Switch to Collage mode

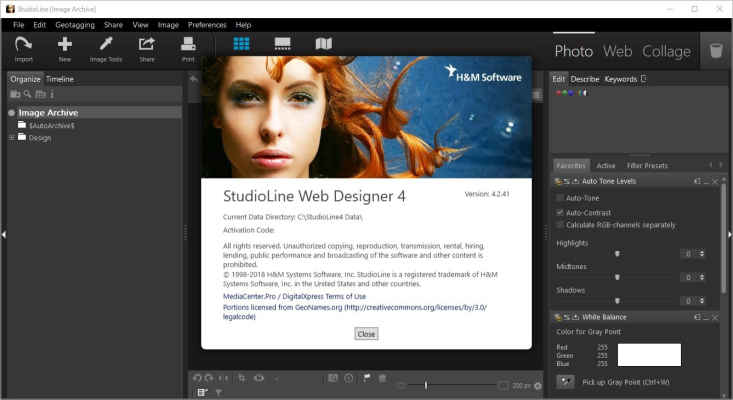click(x=666, y=51)
